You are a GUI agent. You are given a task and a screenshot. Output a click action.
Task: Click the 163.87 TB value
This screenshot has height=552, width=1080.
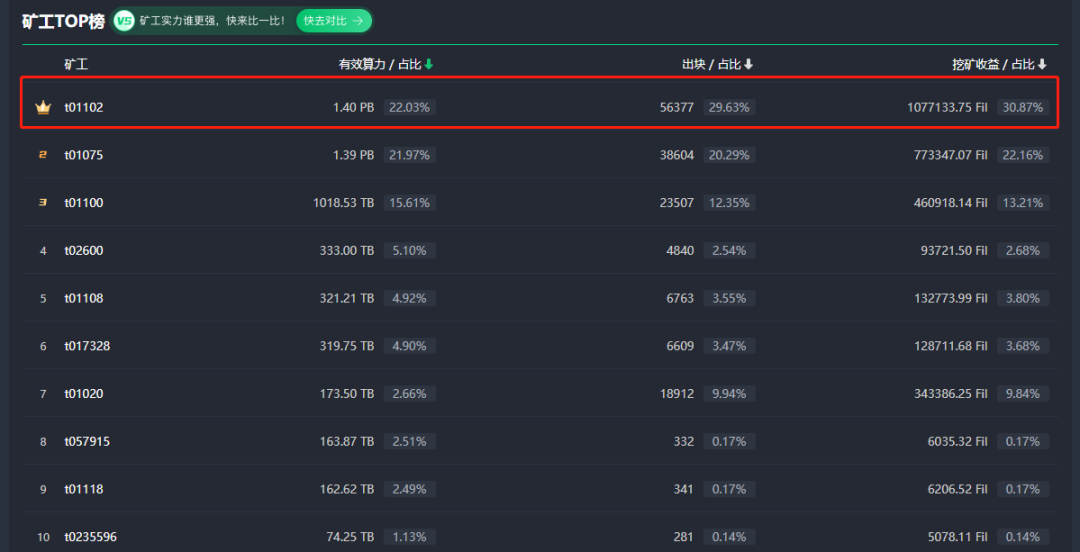tap(347, 442)
